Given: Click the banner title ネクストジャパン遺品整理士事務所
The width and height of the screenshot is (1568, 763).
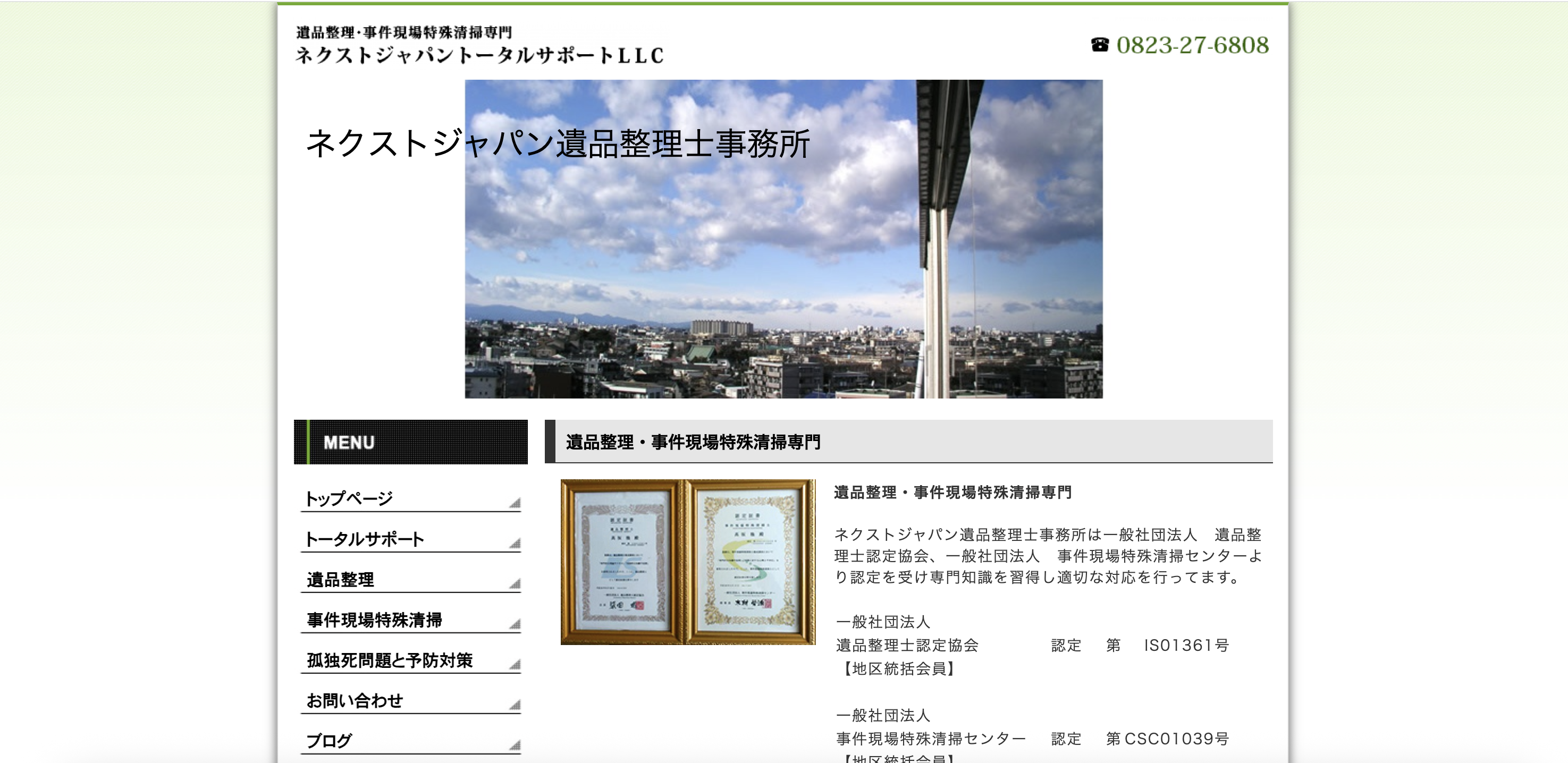Looking at the screenshot, I should [558, 143].
